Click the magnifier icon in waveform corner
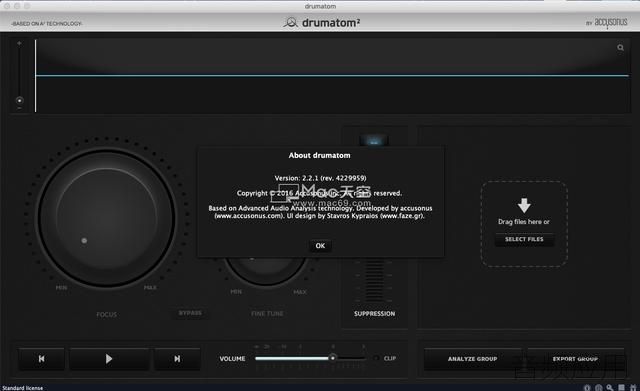This screenshot has height=391, width=640. tap(620, 48)
